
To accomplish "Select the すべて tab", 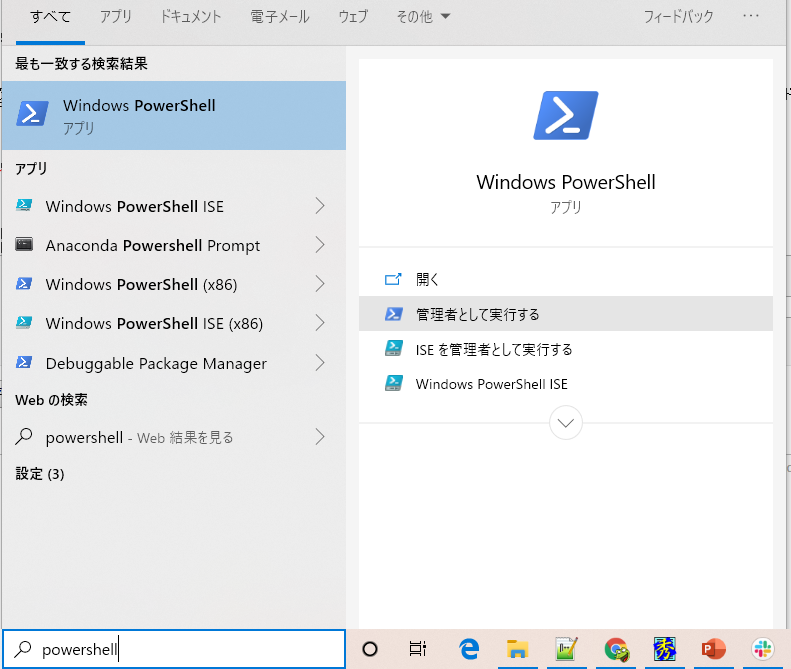I will pyautogui.click(x=50, y=17).
